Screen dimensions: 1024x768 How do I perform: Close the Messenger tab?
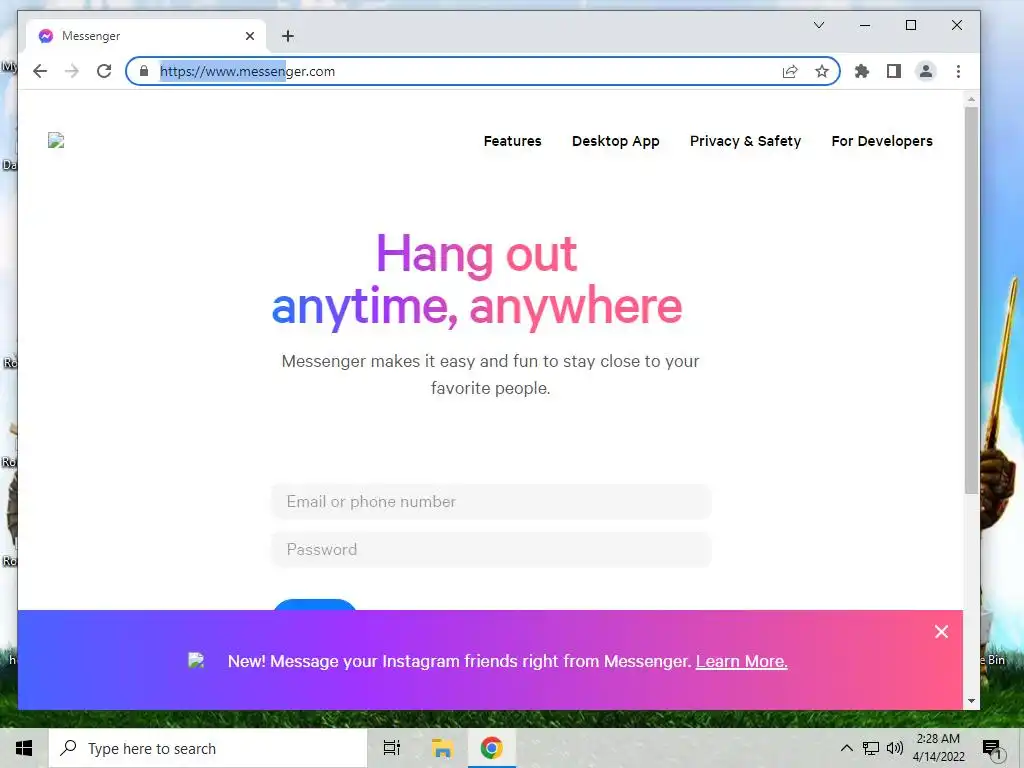249,36
